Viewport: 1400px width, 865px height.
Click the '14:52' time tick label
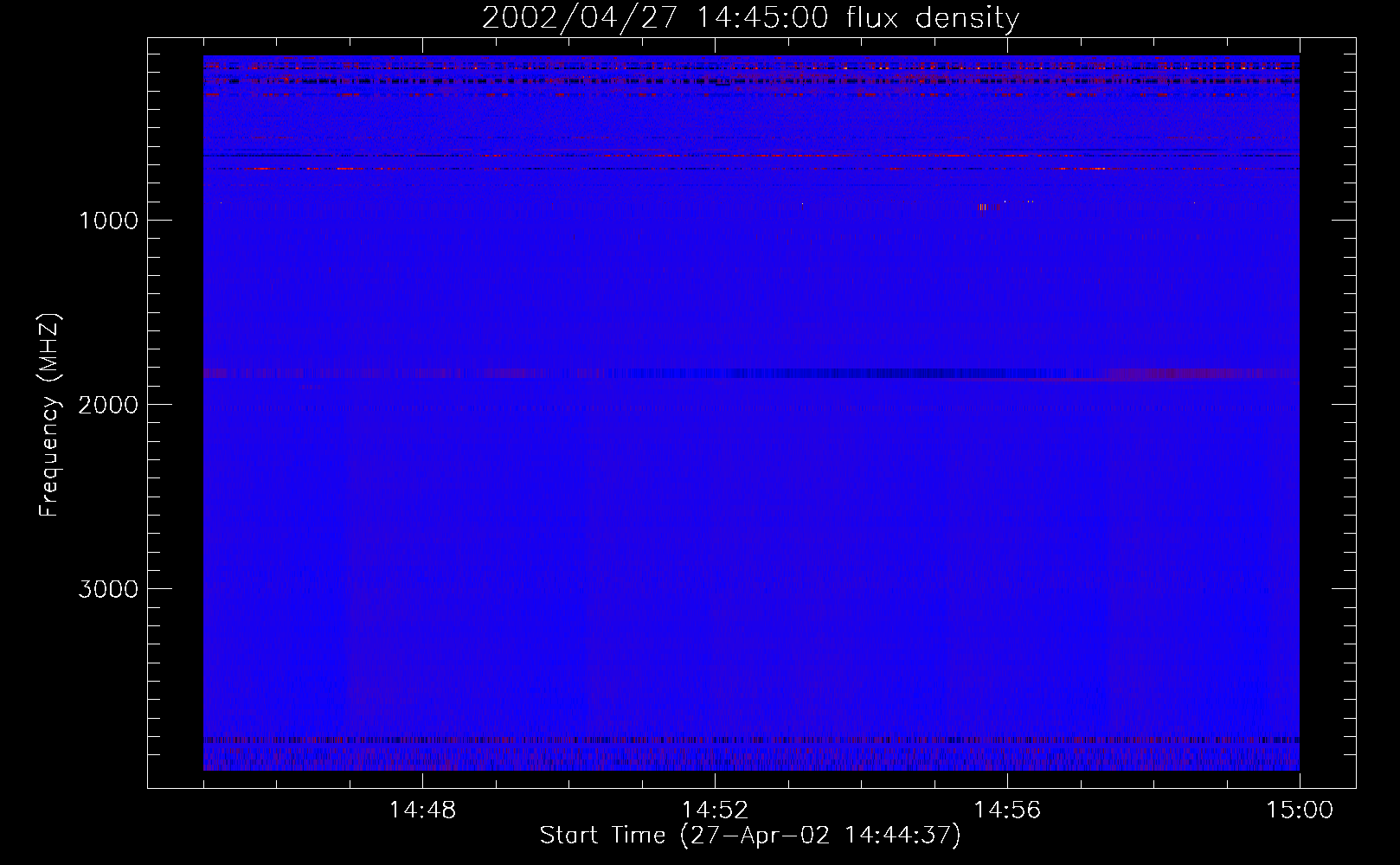tap(715, 811)
